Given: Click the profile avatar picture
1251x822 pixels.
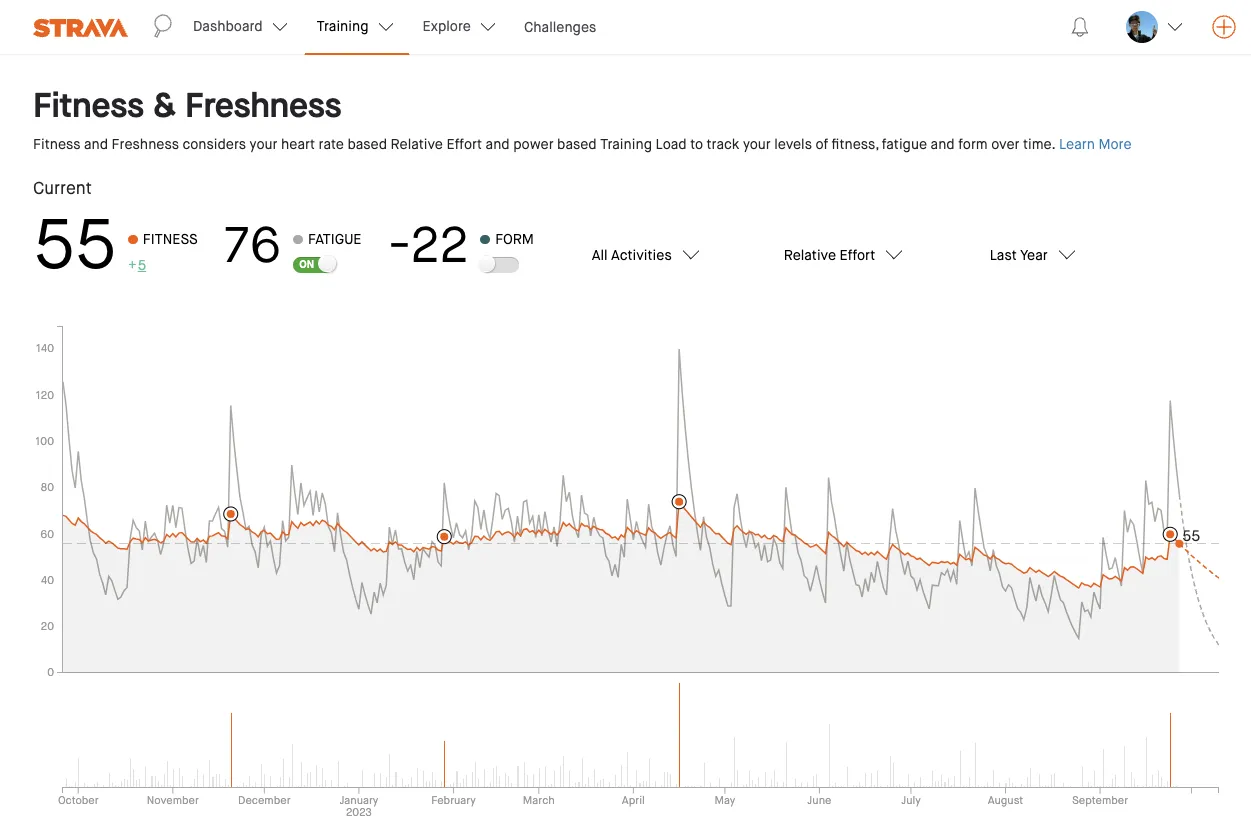Looking at the screenshot, I should point(1141,27).
